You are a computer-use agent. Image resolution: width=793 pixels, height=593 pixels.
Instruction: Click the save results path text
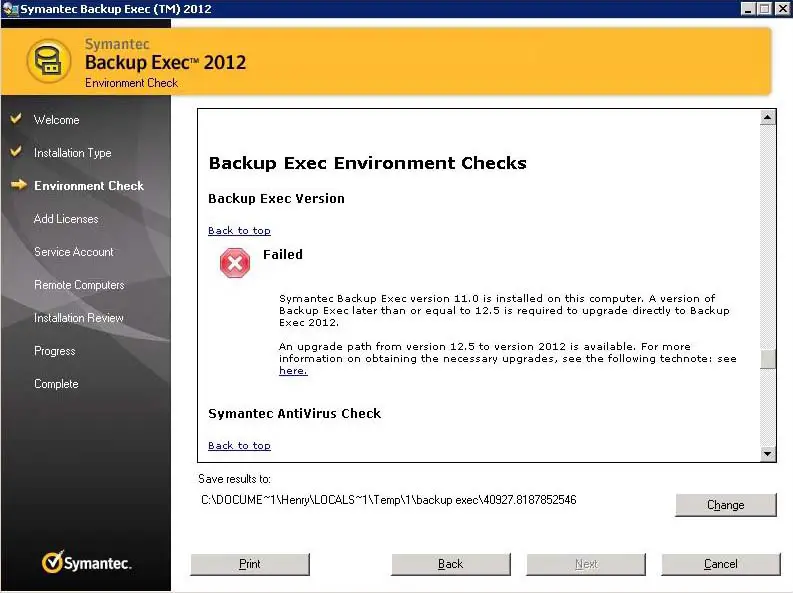388,500
